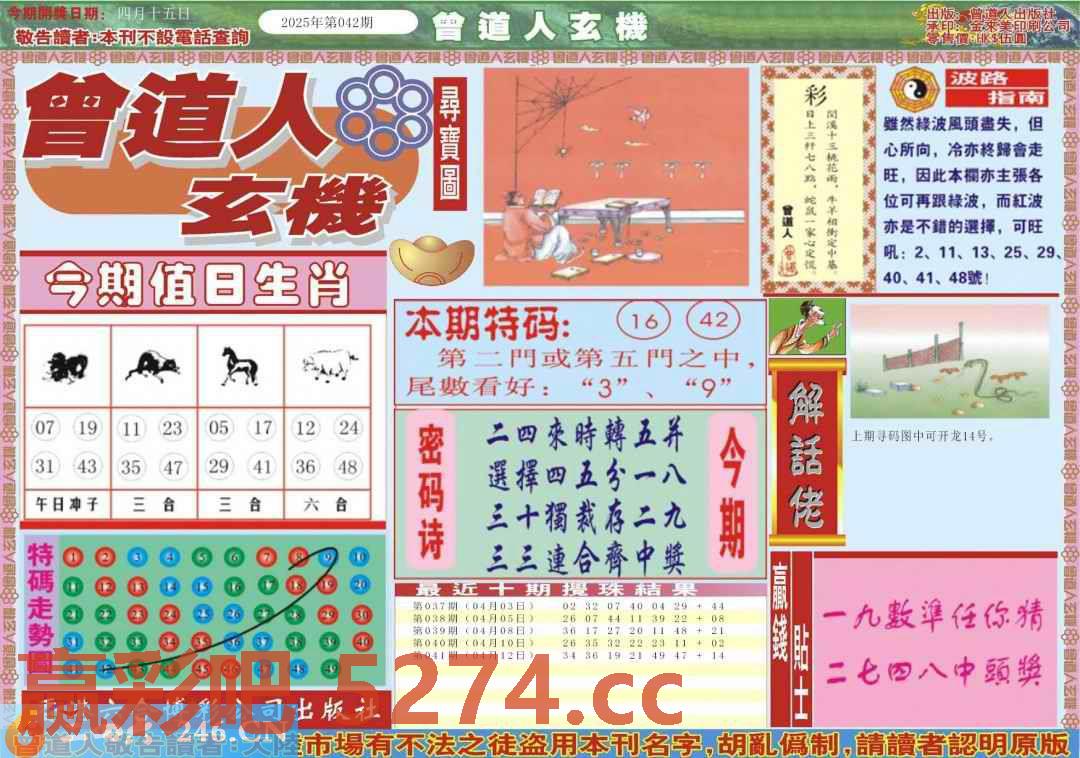Click the white ox image above 六合
The width and height of the screenshot is (1080, 758).
(329, 365)
